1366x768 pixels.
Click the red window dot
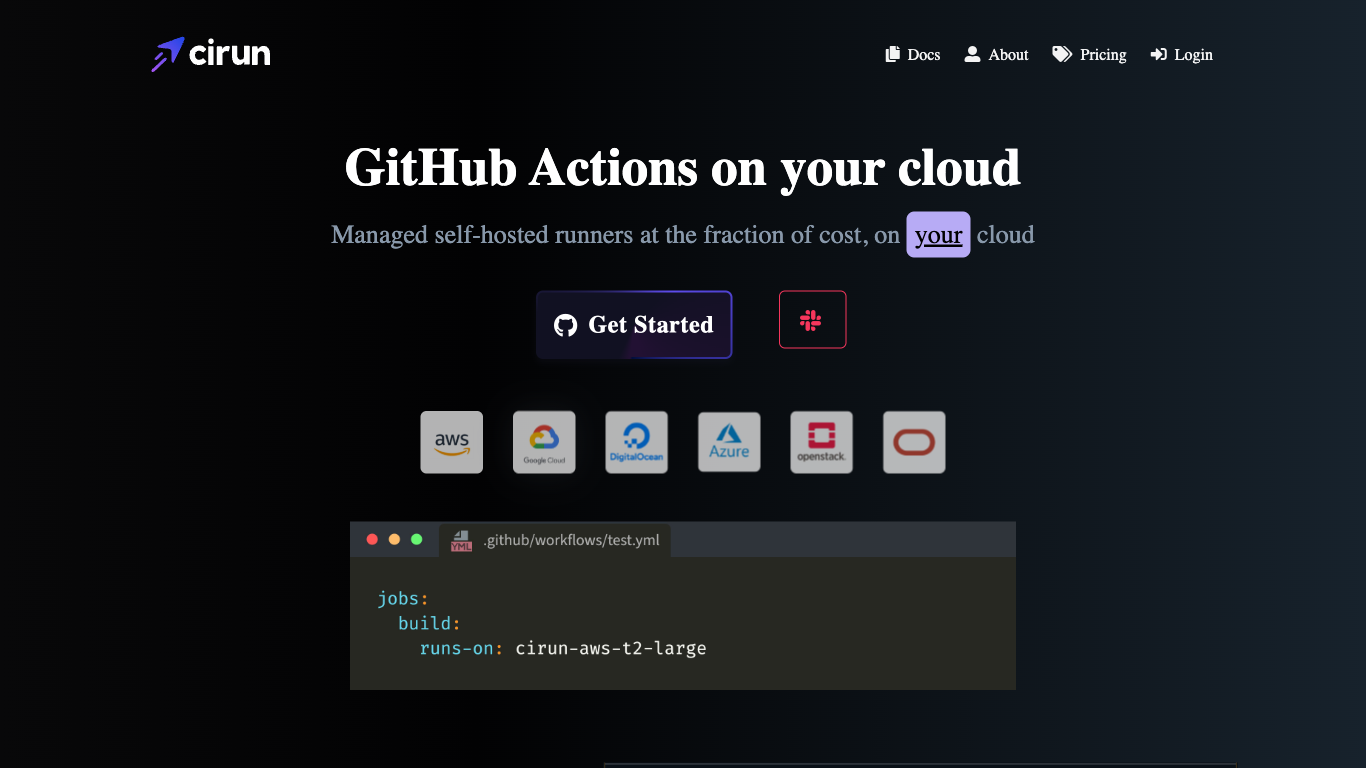click(x=372, y=539)
